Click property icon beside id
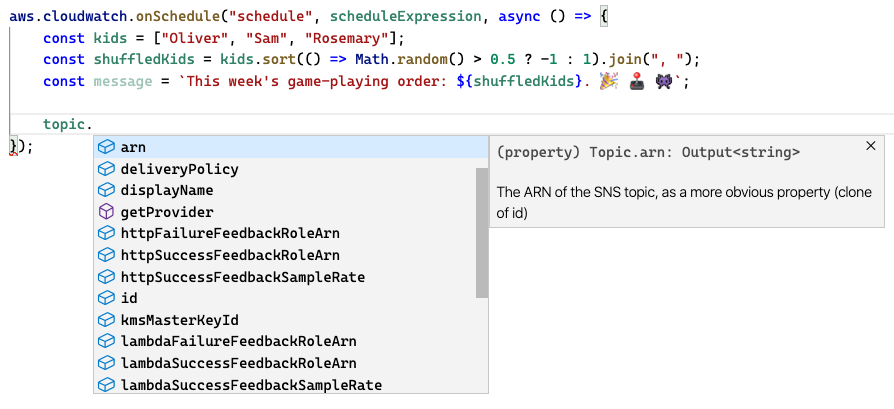The image size is (894, 409). tap(106, 298)
